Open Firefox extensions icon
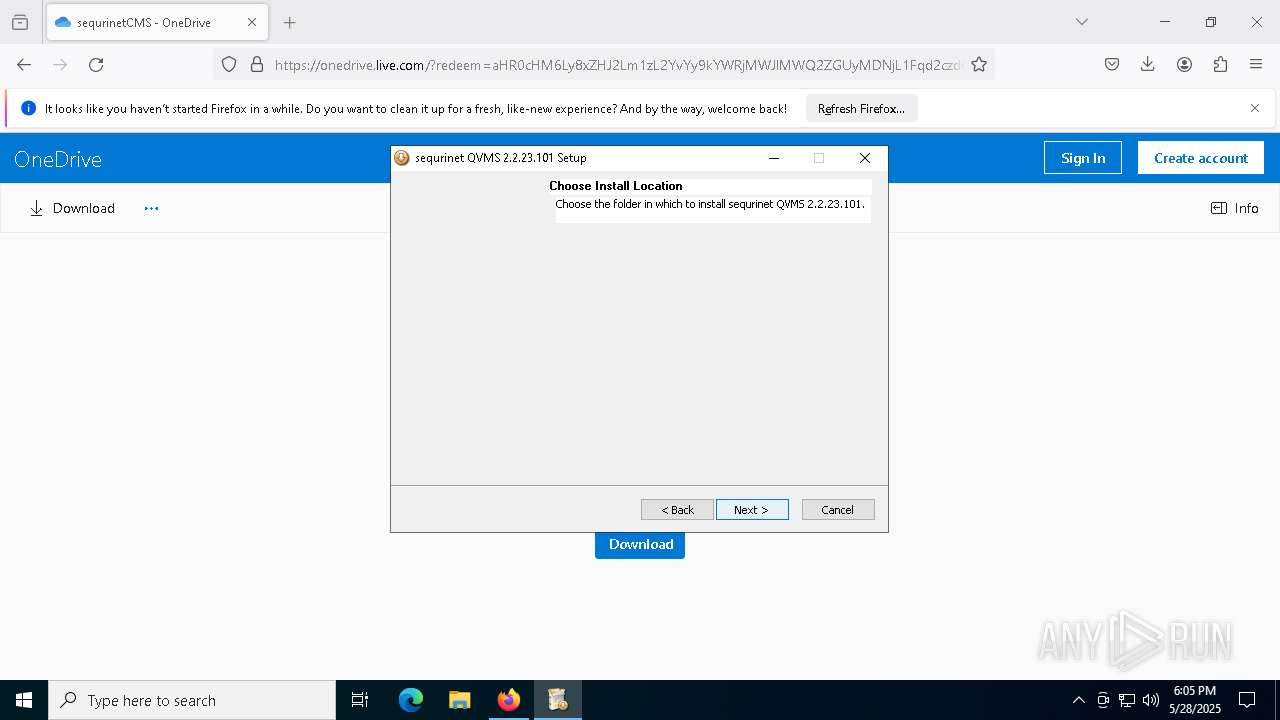1280x720 pixels. (x=1220, y=64)
